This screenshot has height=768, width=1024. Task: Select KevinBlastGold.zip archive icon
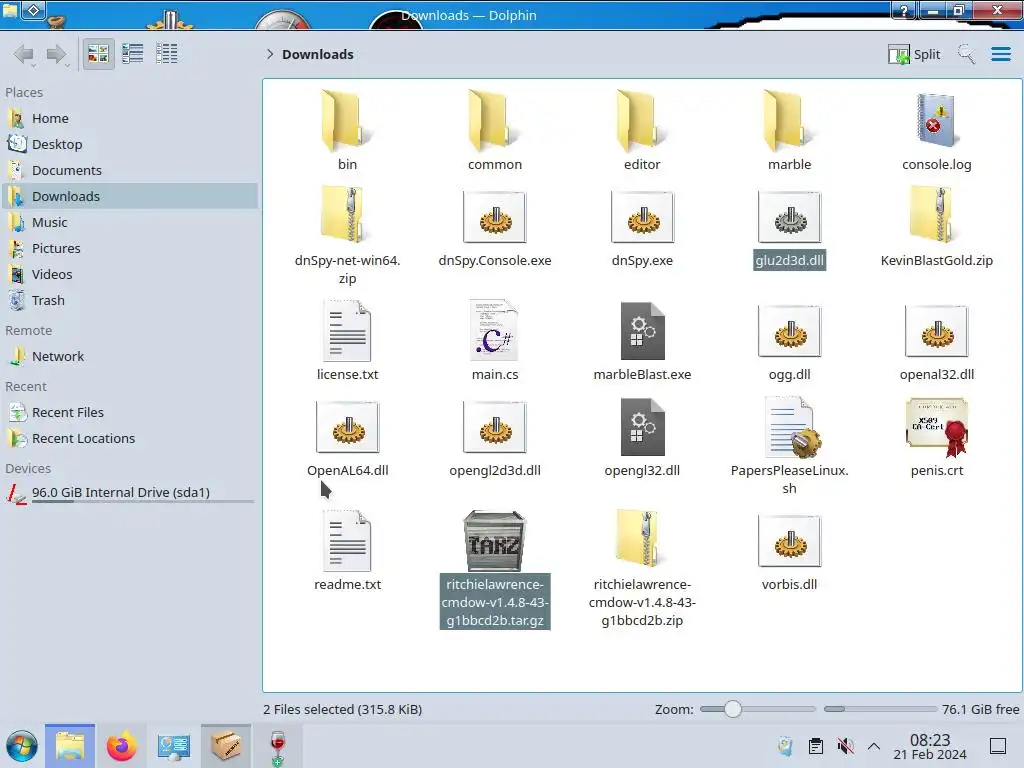[936, 214]
